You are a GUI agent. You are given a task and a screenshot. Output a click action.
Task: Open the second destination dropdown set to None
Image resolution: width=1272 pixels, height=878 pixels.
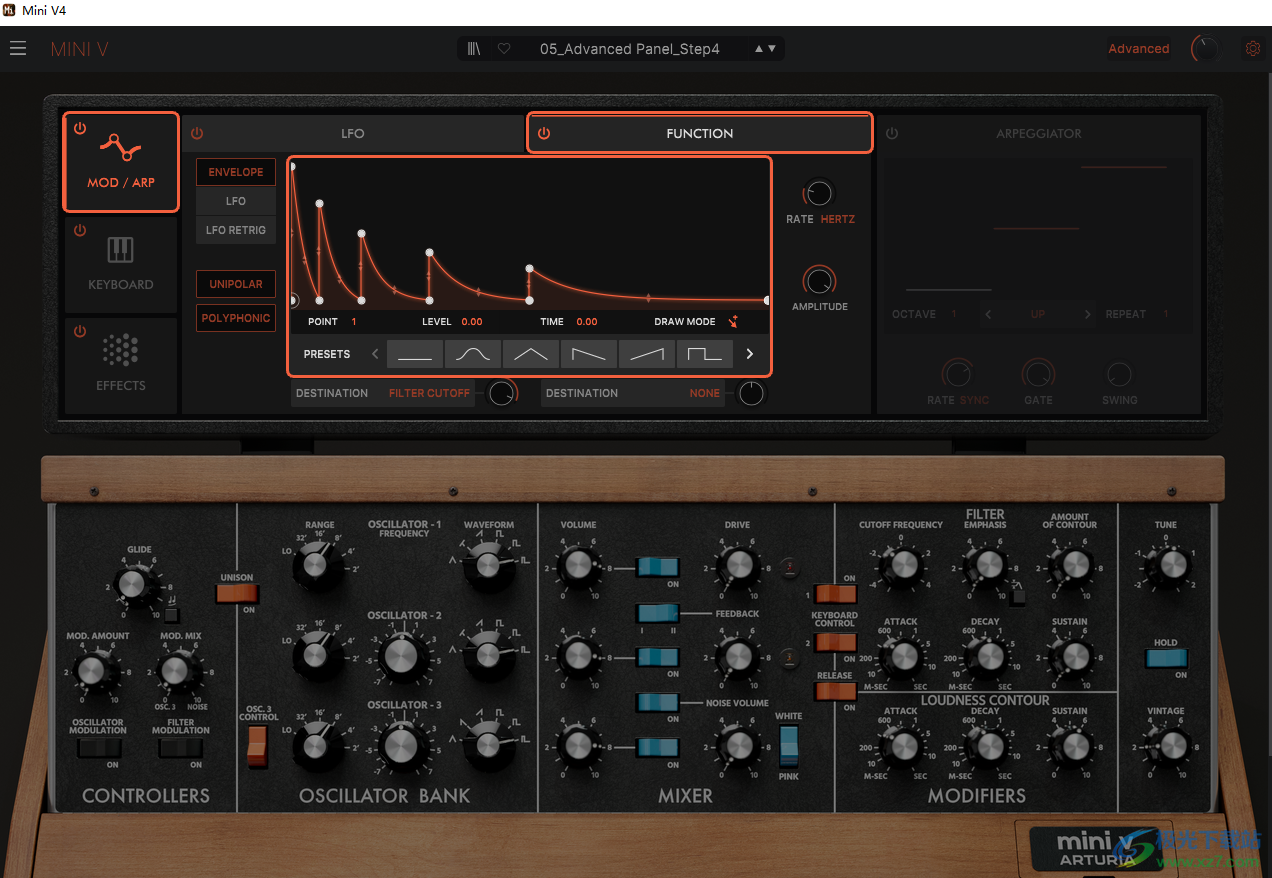click(x=704, y=393)
